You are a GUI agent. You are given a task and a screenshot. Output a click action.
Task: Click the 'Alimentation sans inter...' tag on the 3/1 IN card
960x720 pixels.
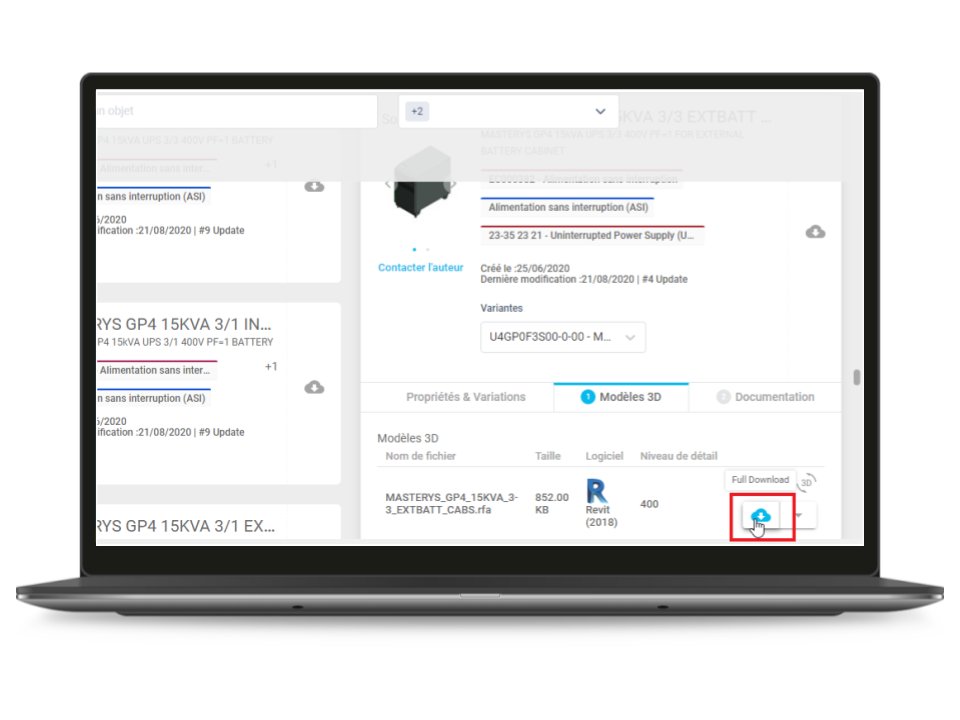157,370
